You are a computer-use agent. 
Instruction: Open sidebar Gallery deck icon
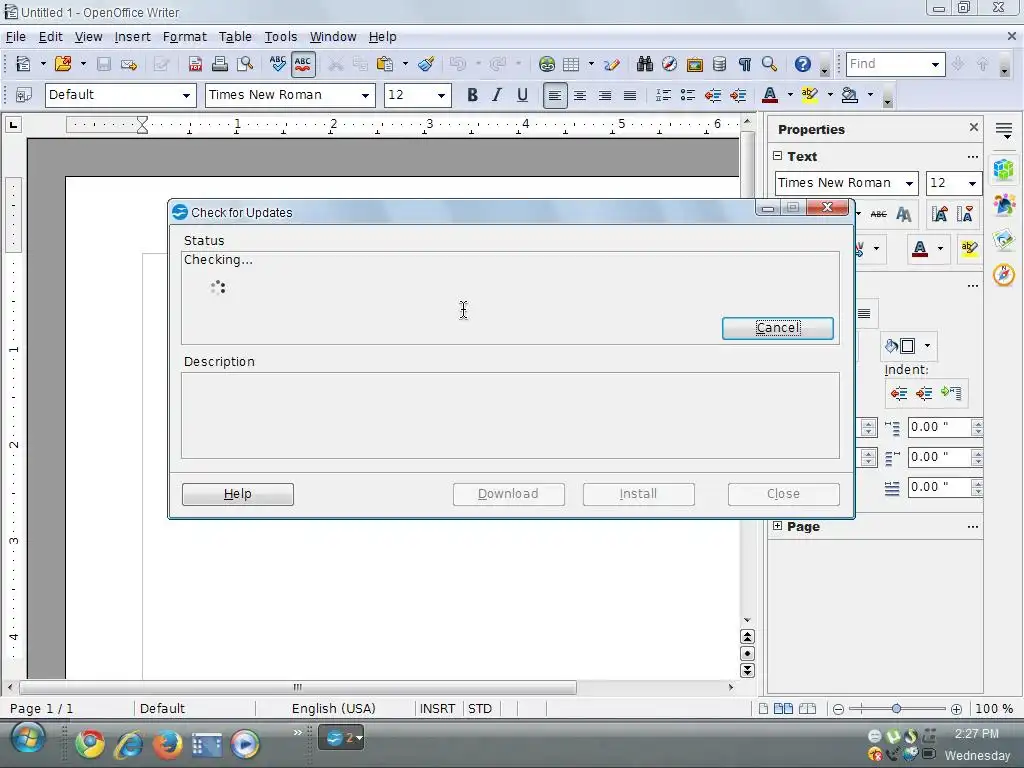point(1004,239)
